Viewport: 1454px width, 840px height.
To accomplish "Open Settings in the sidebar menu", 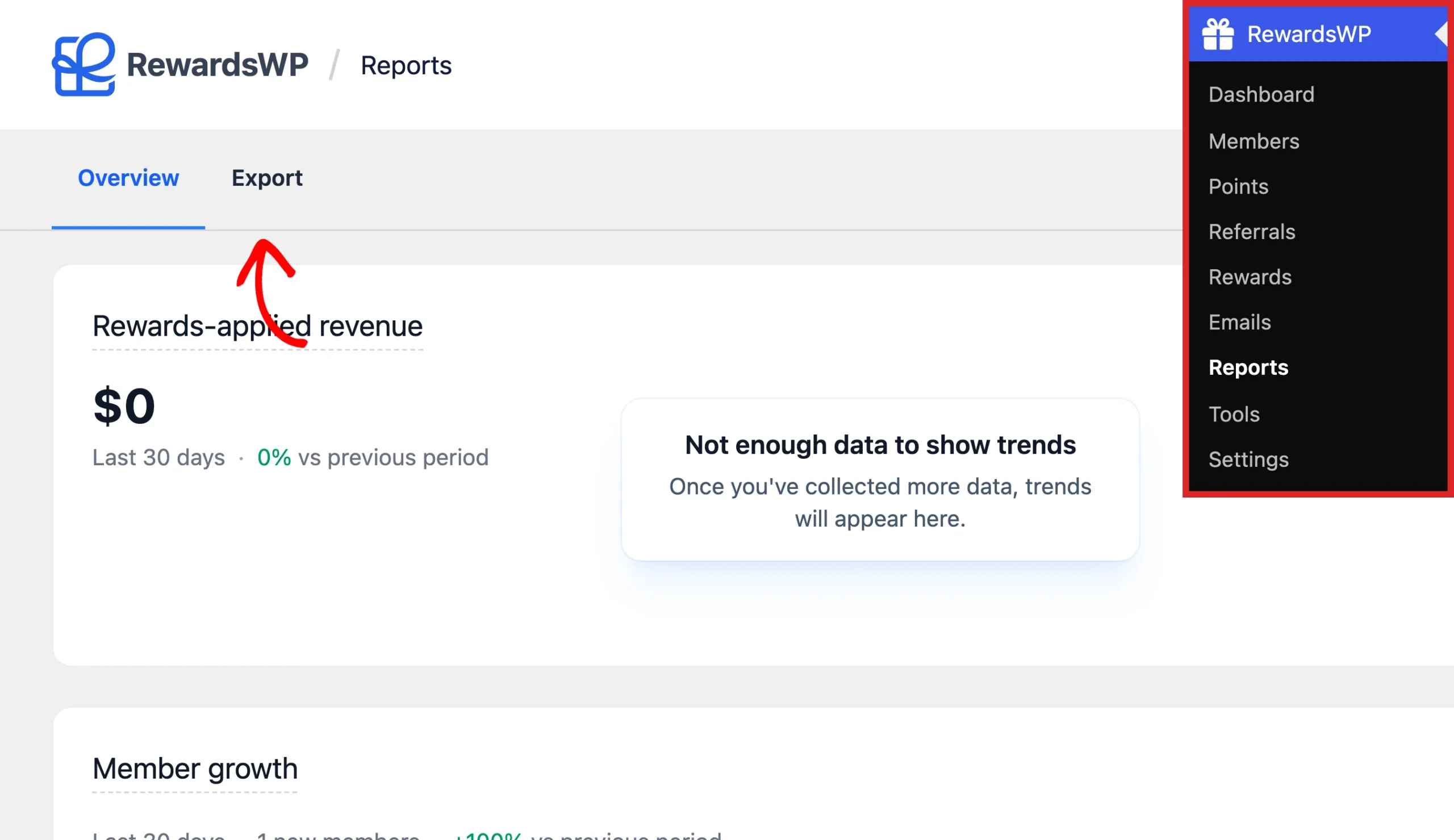I will (1248, 459).
